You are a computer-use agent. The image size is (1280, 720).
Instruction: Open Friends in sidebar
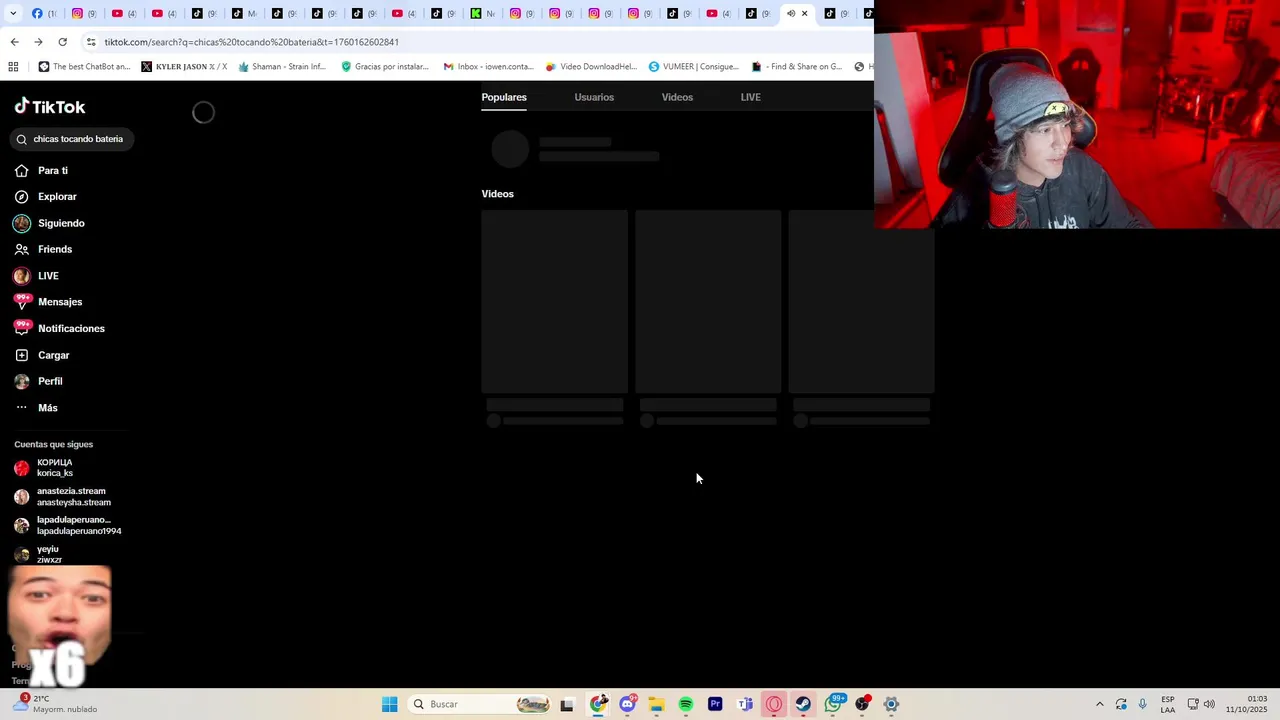click(44, 249)
